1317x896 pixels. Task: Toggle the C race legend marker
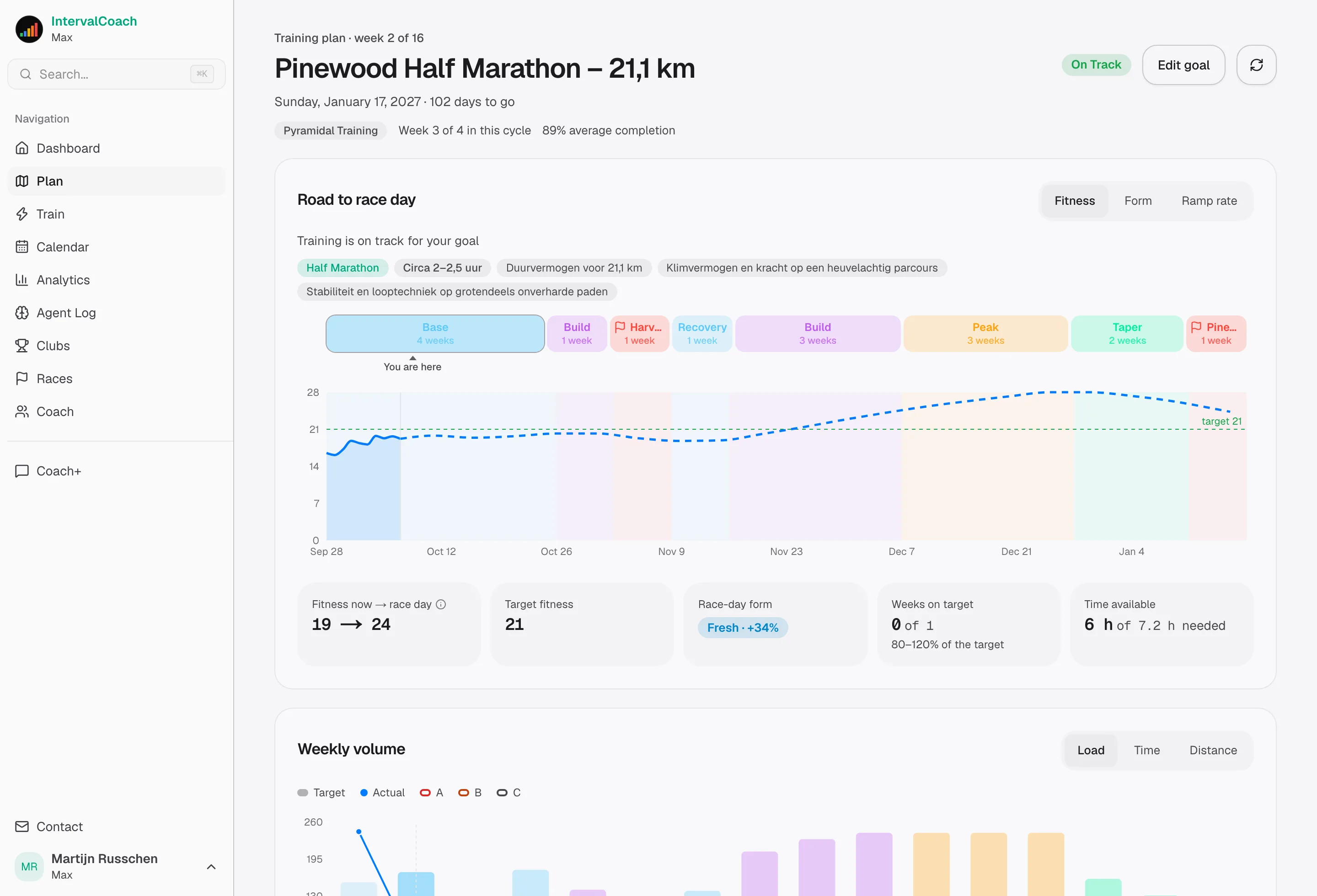[x=502, y=793]
